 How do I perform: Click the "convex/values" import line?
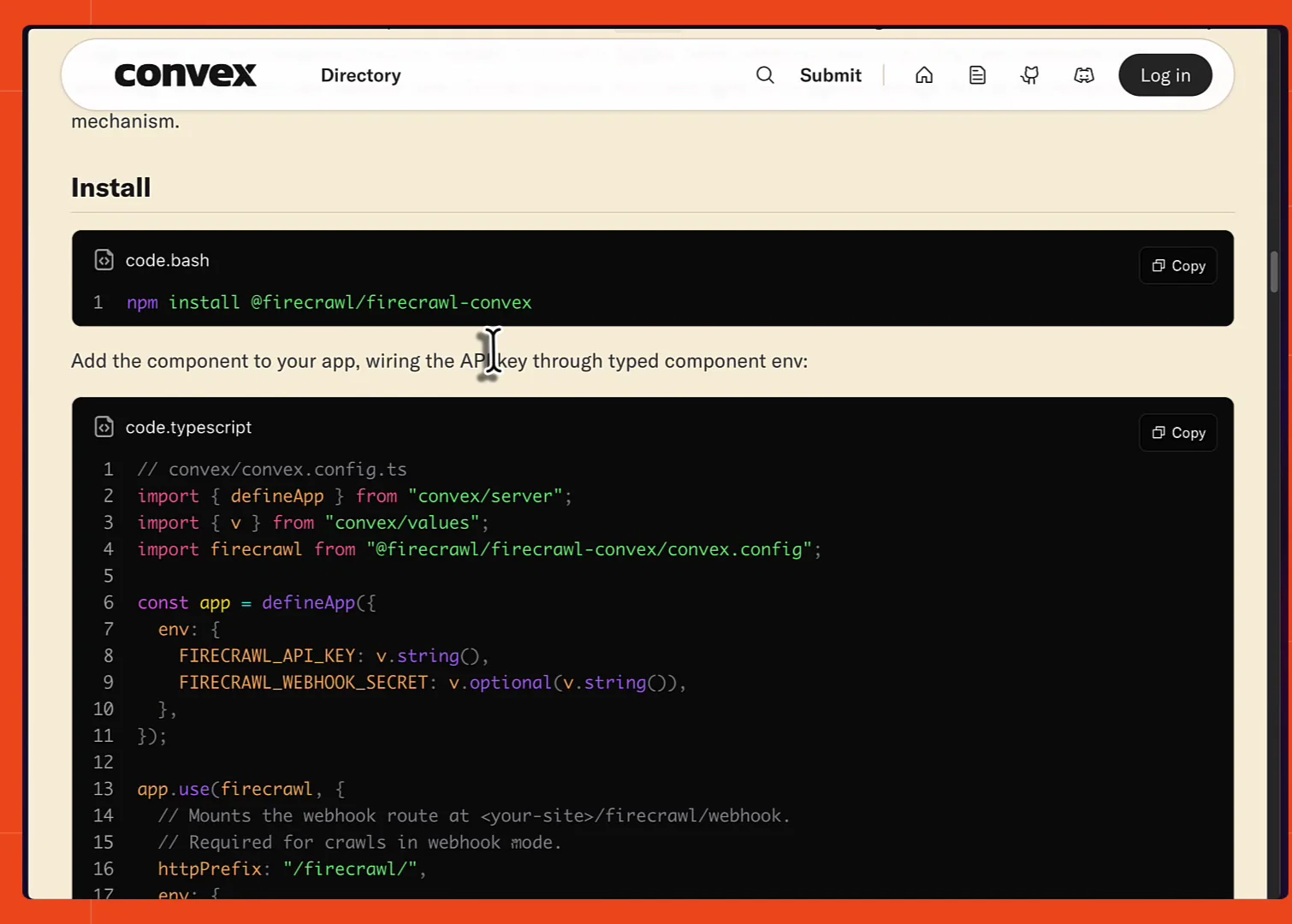(x=313, y=523)
